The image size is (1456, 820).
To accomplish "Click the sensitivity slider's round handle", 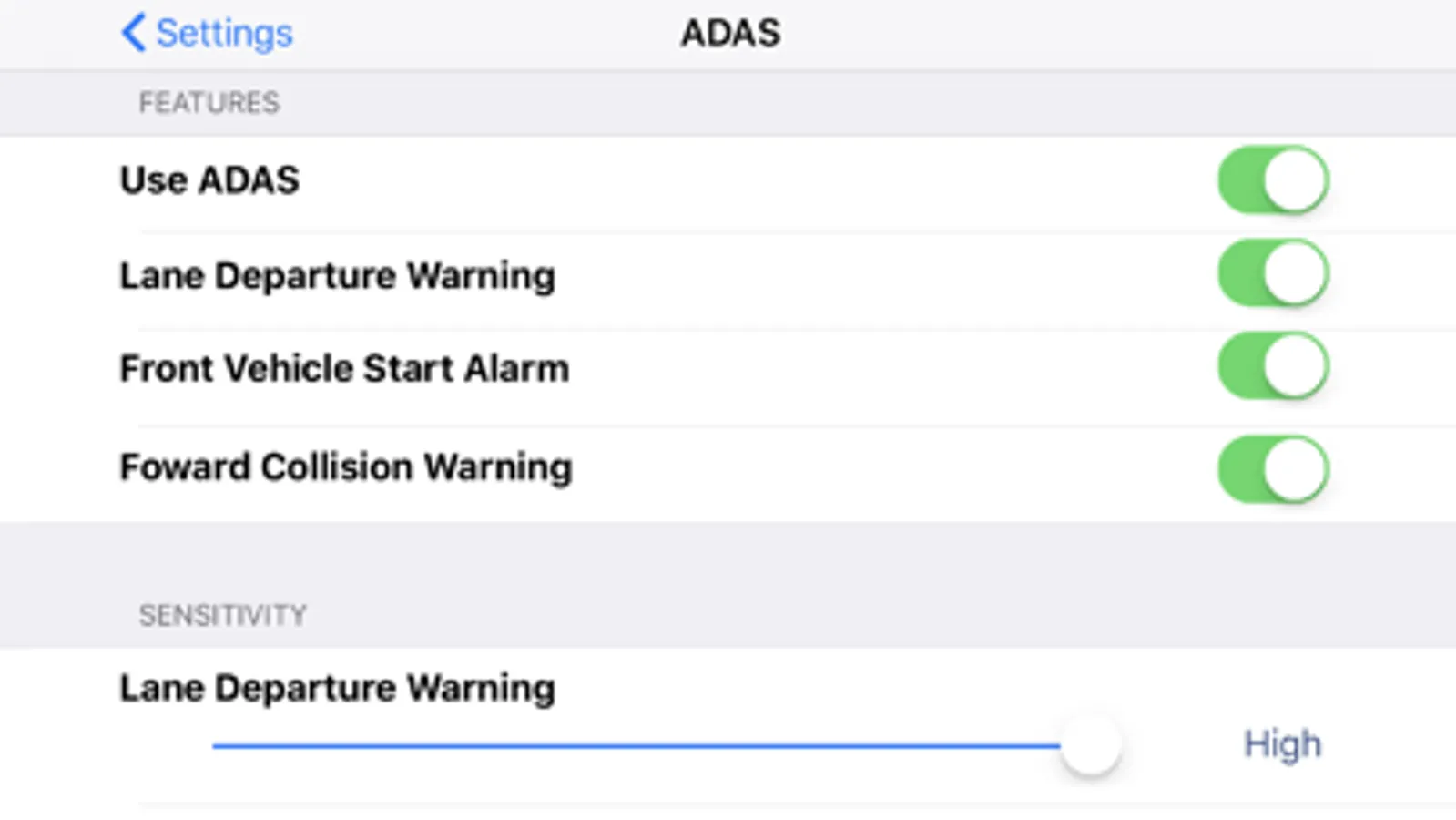I will [x=1090, y=745].
